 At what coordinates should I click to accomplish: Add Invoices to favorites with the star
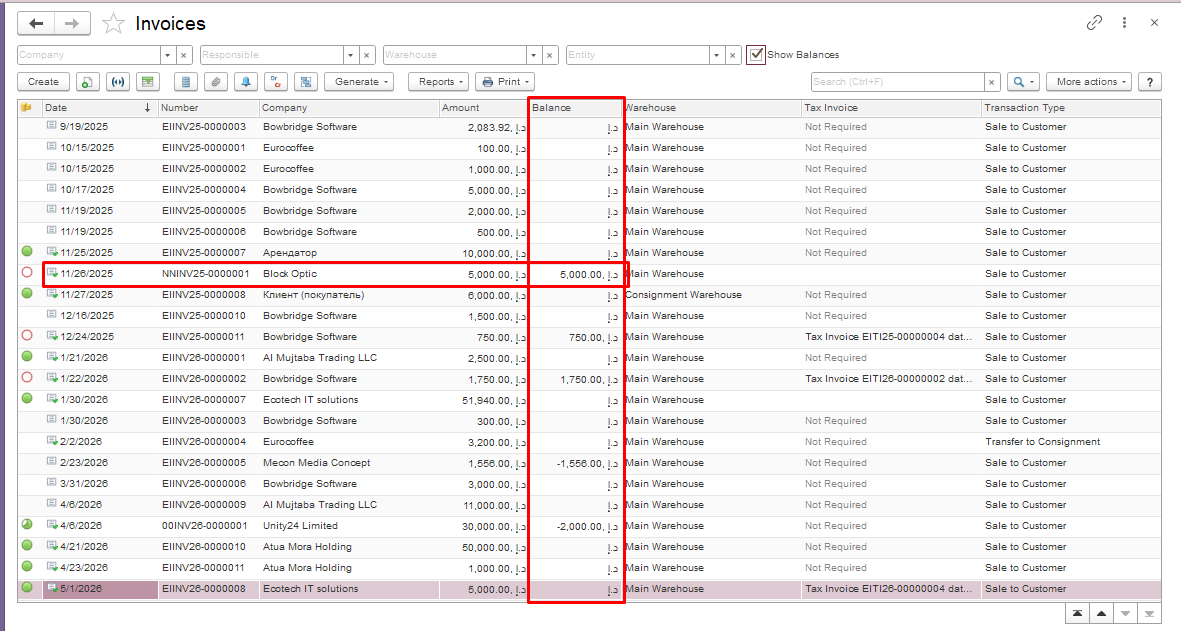(113, 23)
